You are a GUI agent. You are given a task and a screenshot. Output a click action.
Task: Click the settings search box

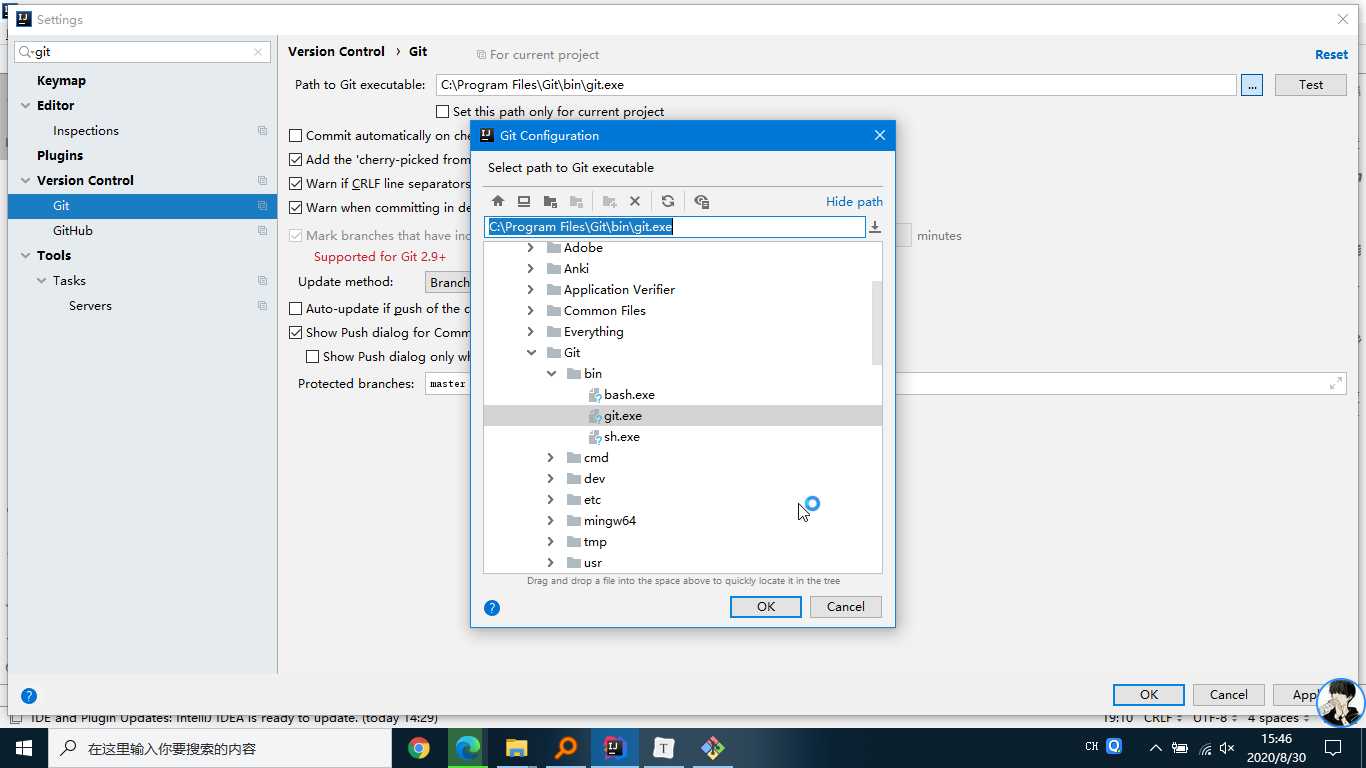(x=143, y=52)
